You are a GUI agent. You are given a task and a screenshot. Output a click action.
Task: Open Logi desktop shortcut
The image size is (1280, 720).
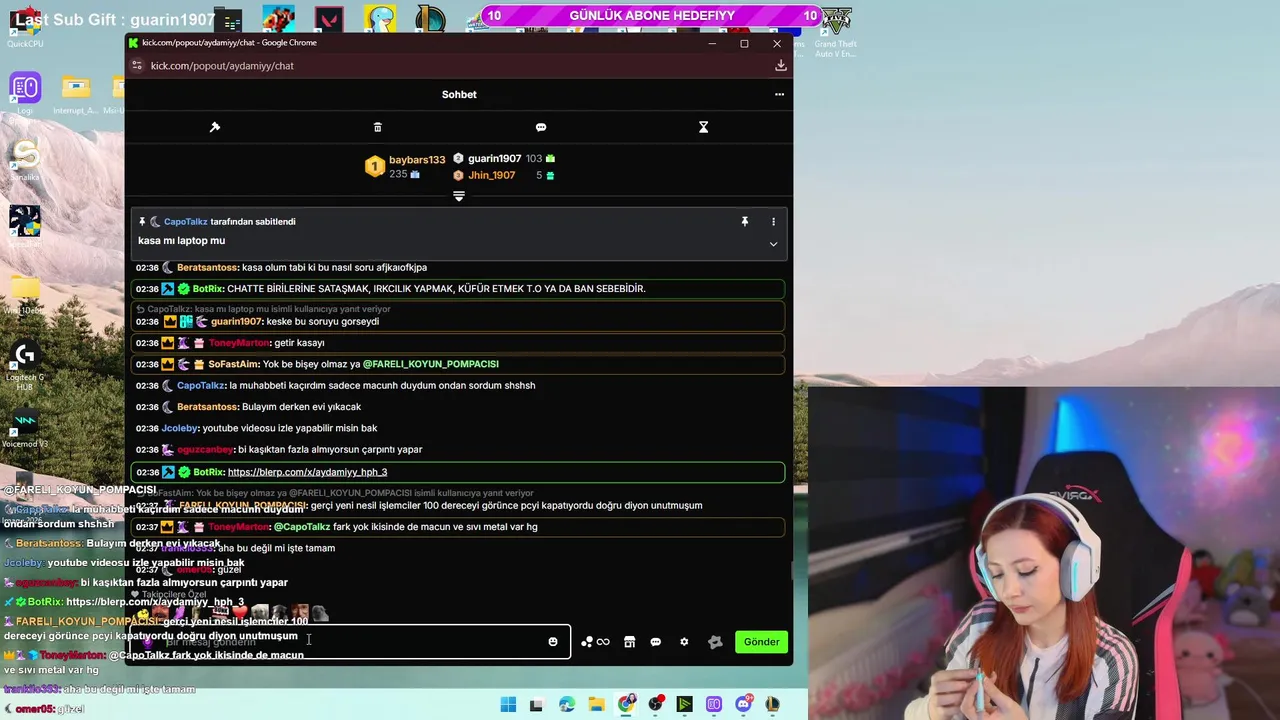(25, 93)
